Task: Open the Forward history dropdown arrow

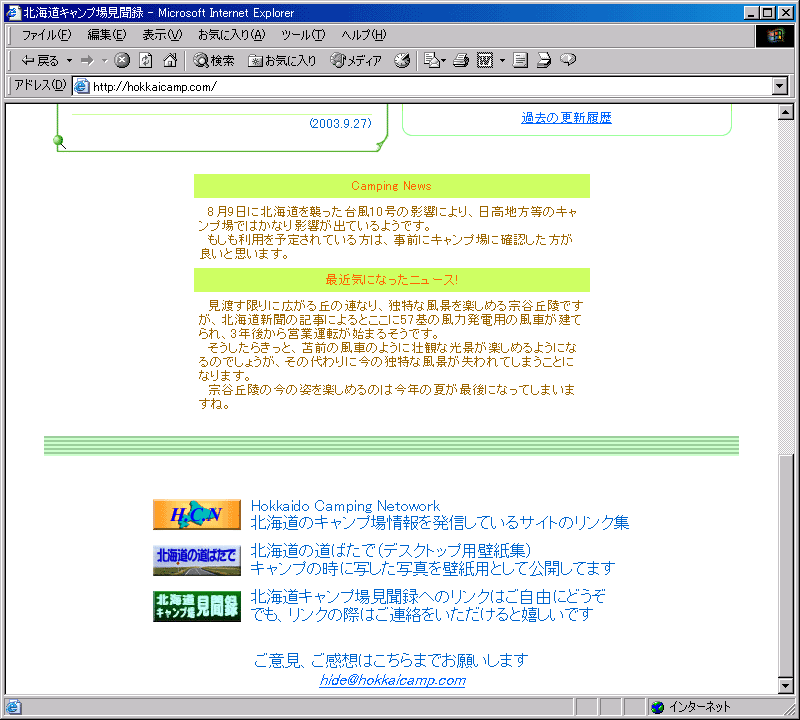Action: (x=105, y=60)
